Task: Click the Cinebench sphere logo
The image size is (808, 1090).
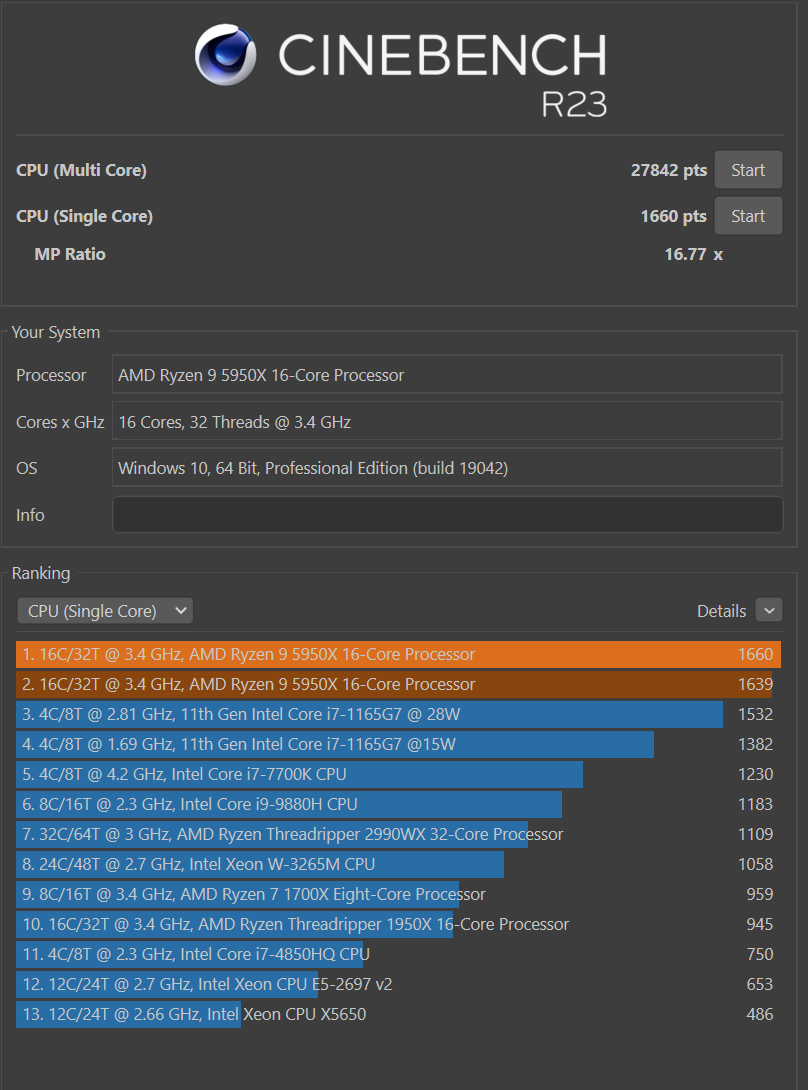Action: (226, 56)
